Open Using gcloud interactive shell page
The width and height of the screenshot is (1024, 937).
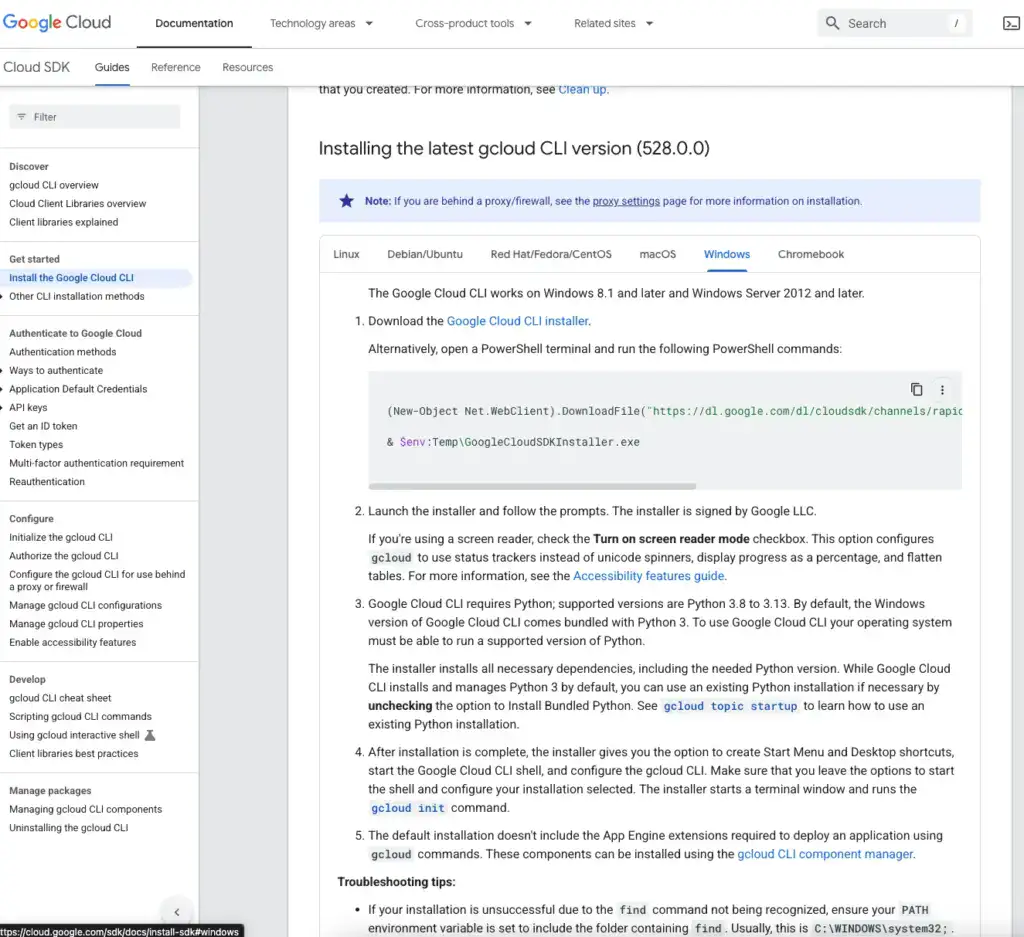(74, 735)
